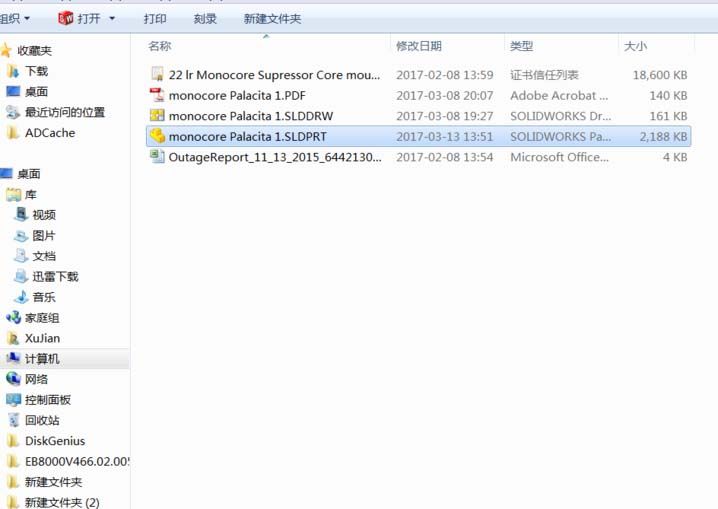Screen dimensions: 718x509
Task: Open 下载 in favorites
Action: (37, 71)
